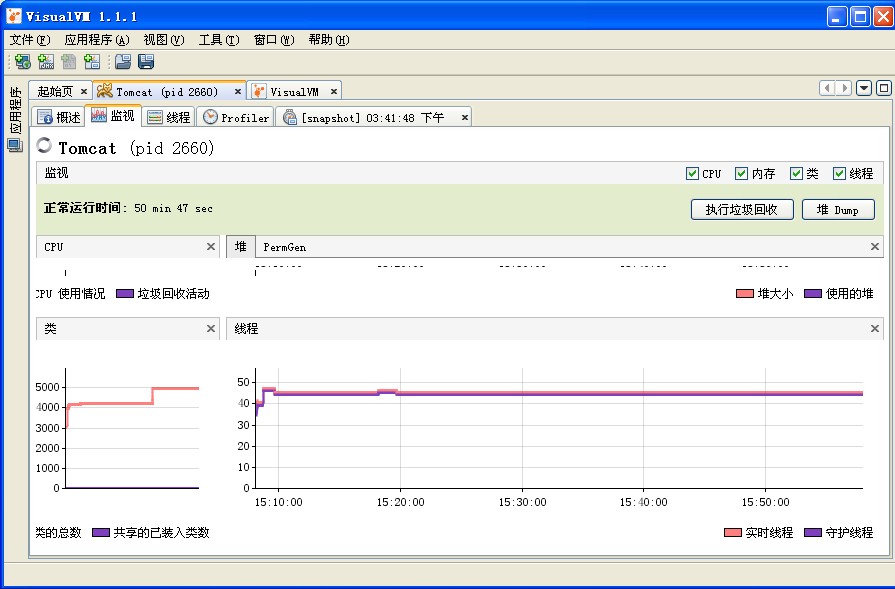Open the 应用程序 sidebar panel
Screen dimensions: 895x589
point(15,118)
